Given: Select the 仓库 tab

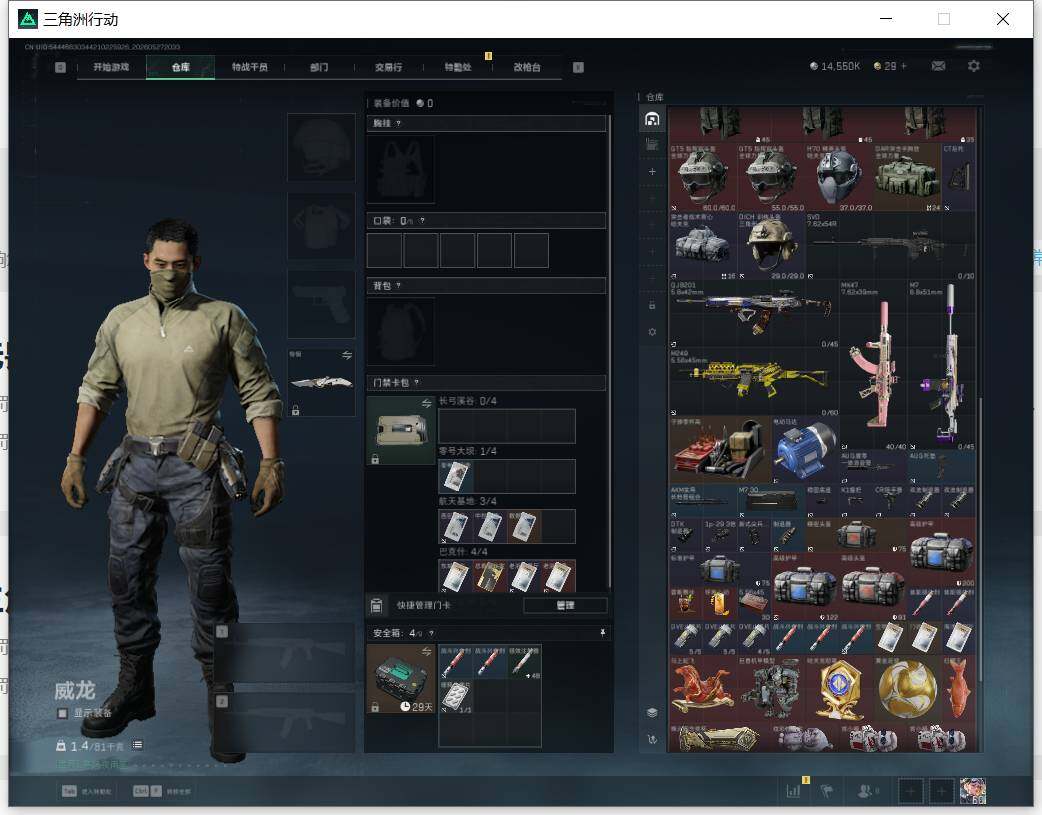Looking at the screenshot, I should pos(181,67).
